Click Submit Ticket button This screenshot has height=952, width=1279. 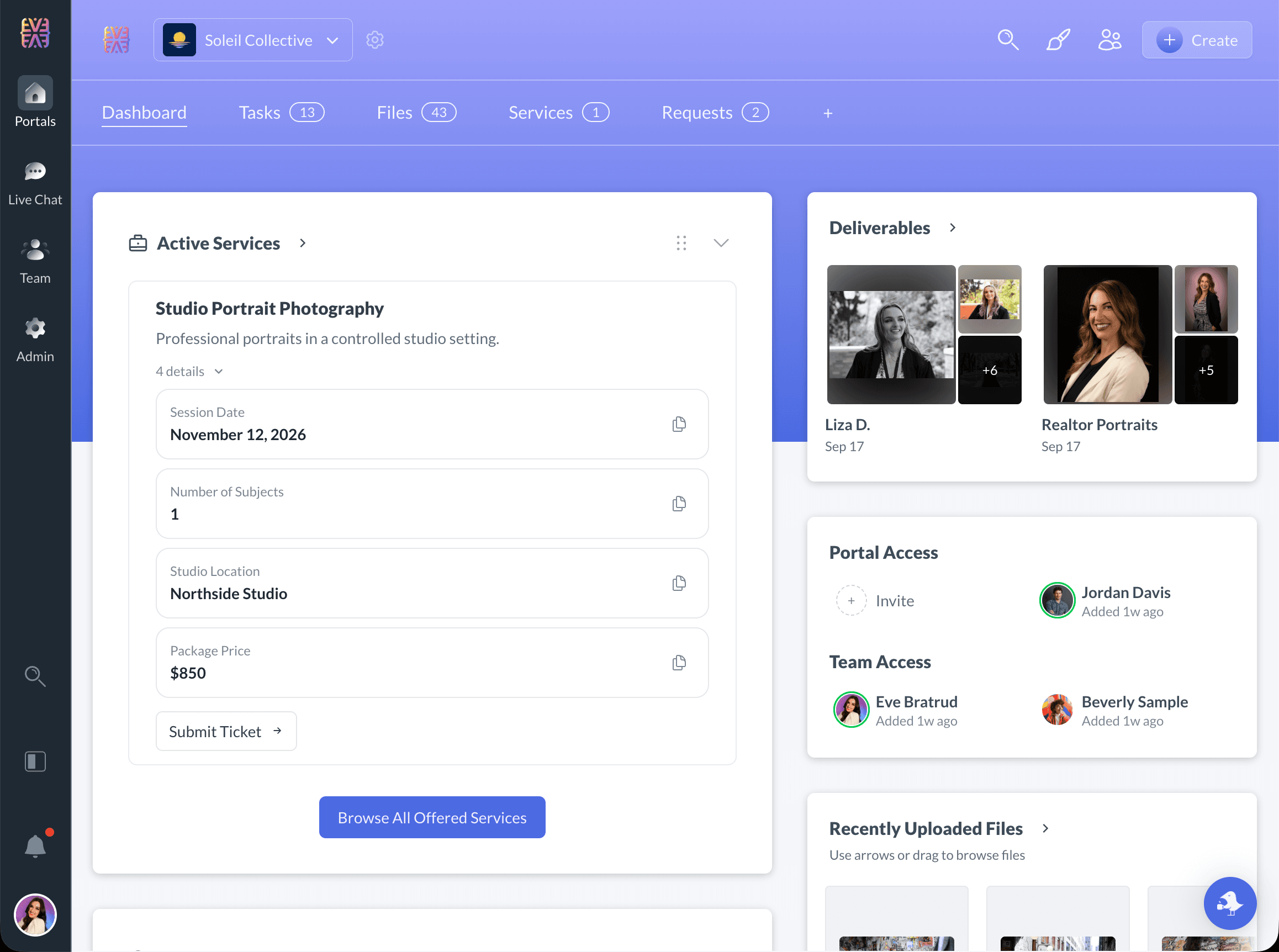point(226,731)
